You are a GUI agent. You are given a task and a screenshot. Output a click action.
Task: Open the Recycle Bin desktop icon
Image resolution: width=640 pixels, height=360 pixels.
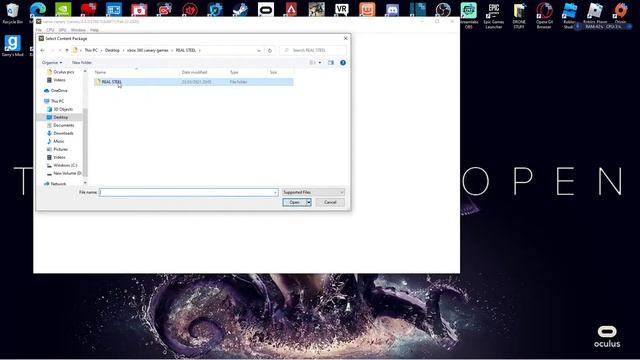click(12, 13)
